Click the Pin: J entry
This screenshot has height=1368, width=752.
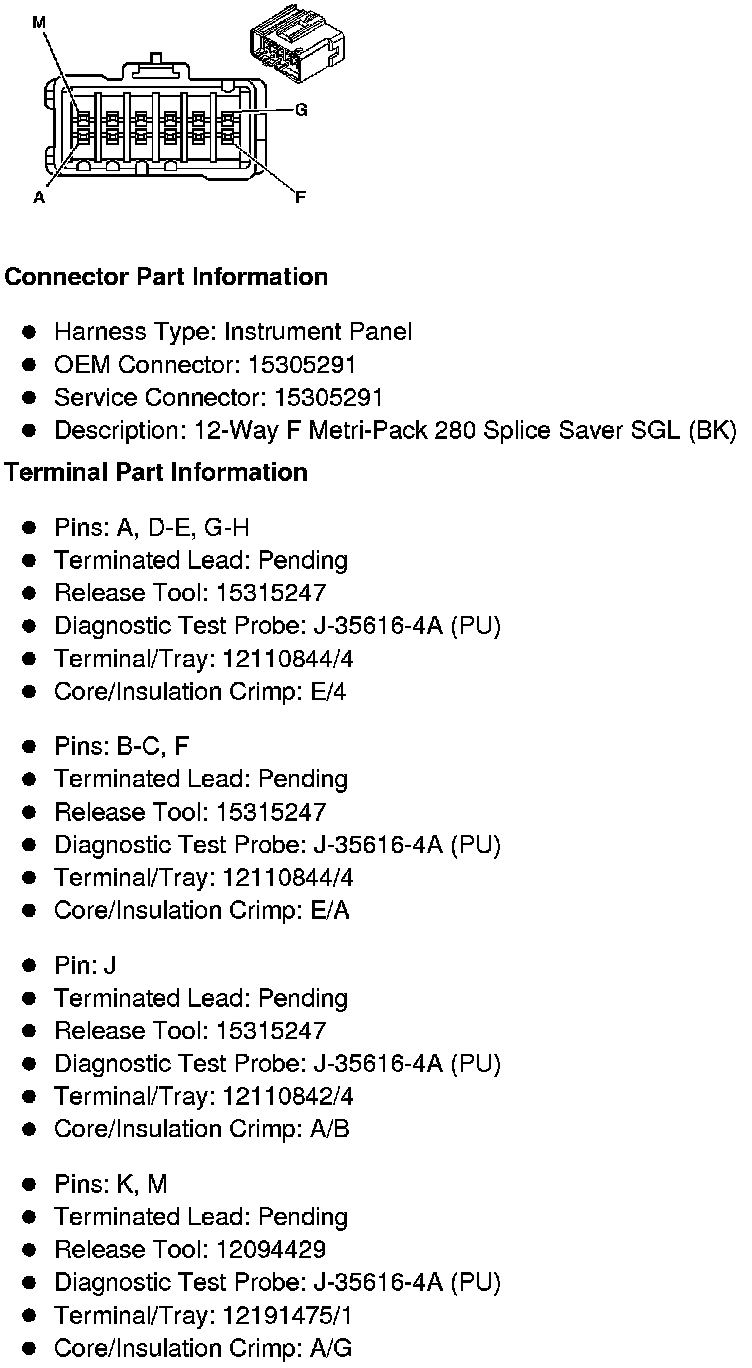(x=85, y=965)
